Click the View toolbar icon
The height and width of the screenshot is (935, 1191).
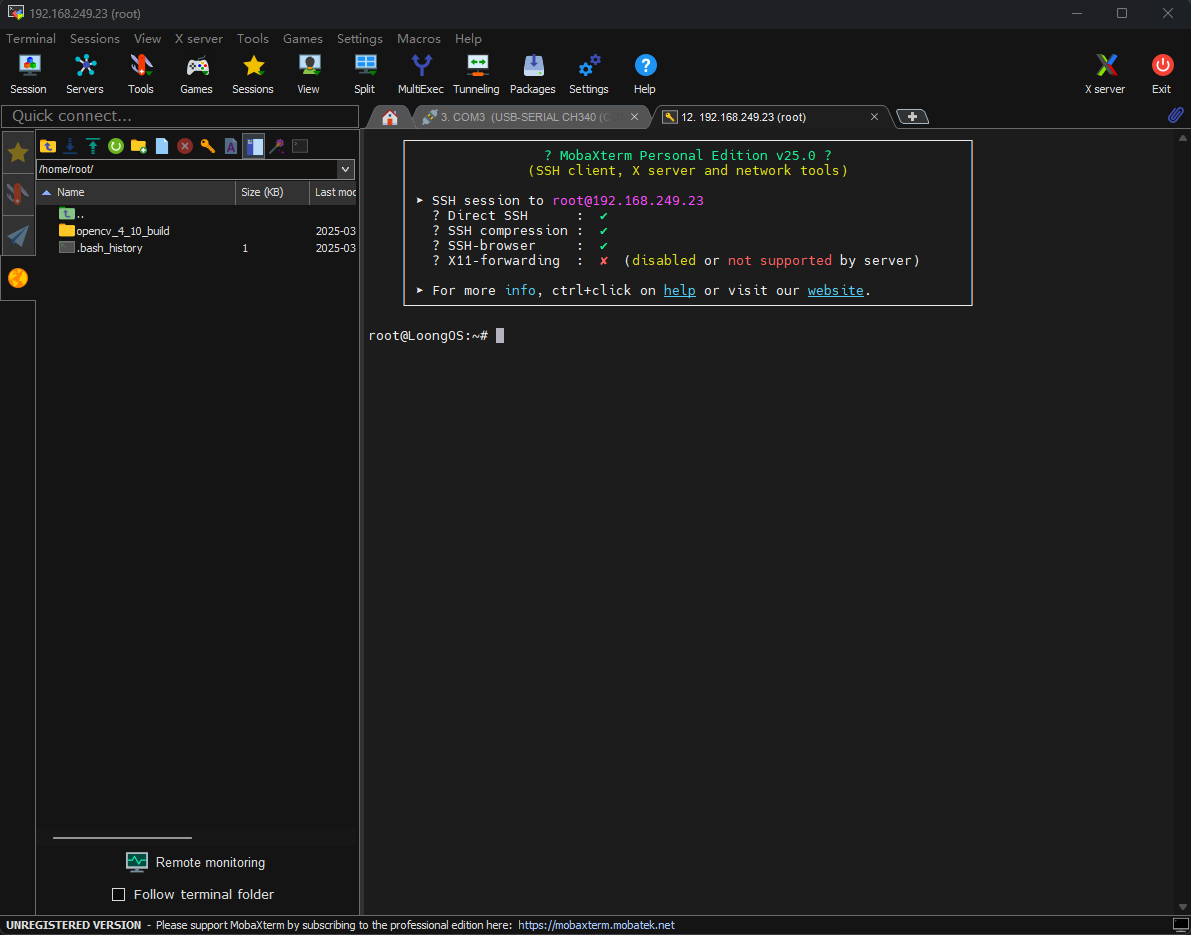[308, 74]
